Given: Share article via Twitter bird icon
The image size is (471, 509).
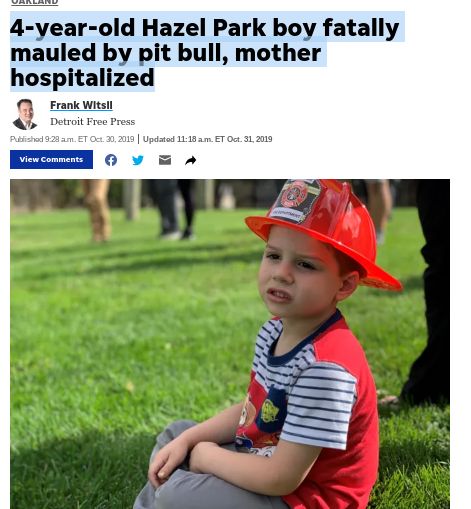Looking at the screenshot, I should click(x=138, y=160).
